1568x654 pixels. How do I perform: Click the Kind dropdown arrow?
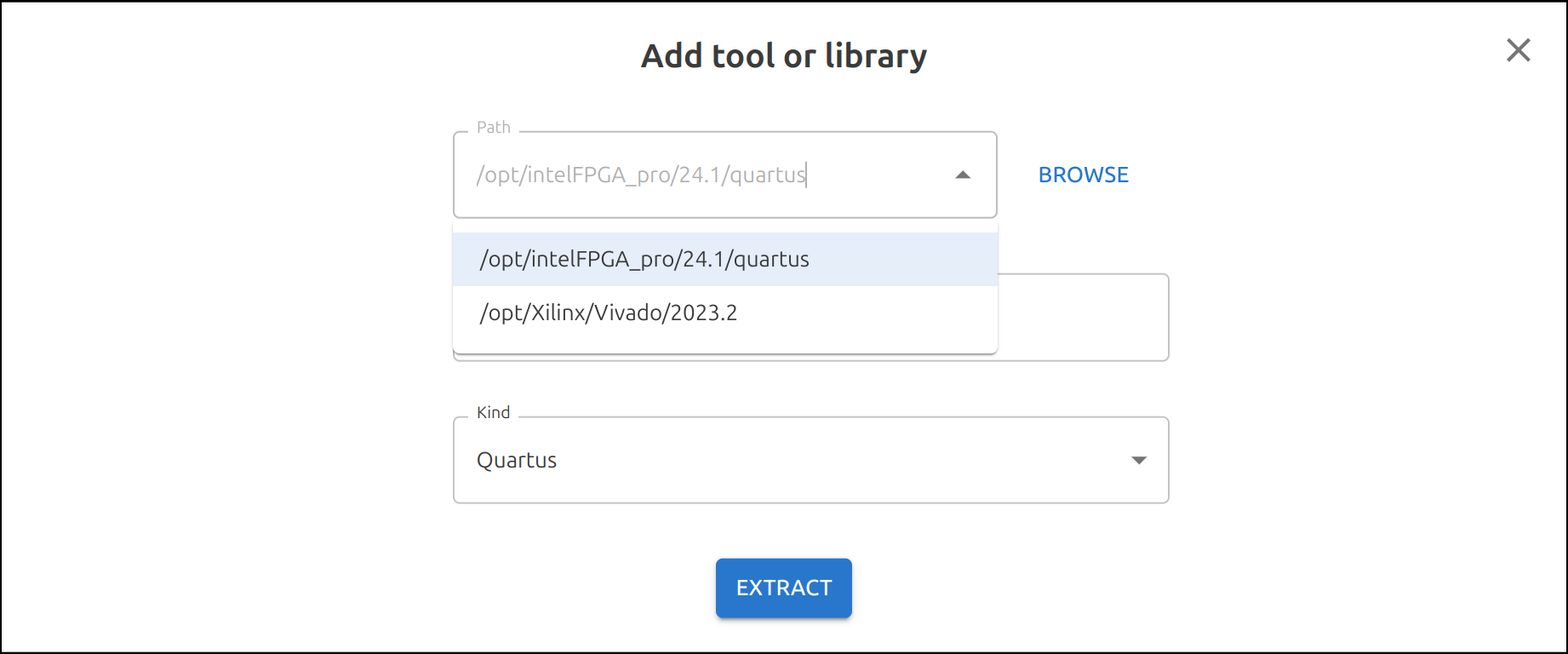[1138, 460]
